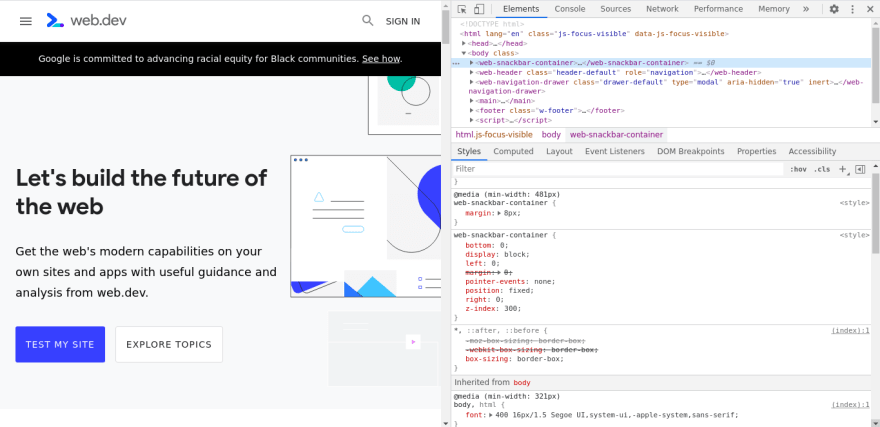Image resolution: width=880 pixels, height=427 pixels.
Task: Open the Network tab
Action: [662, 9]
